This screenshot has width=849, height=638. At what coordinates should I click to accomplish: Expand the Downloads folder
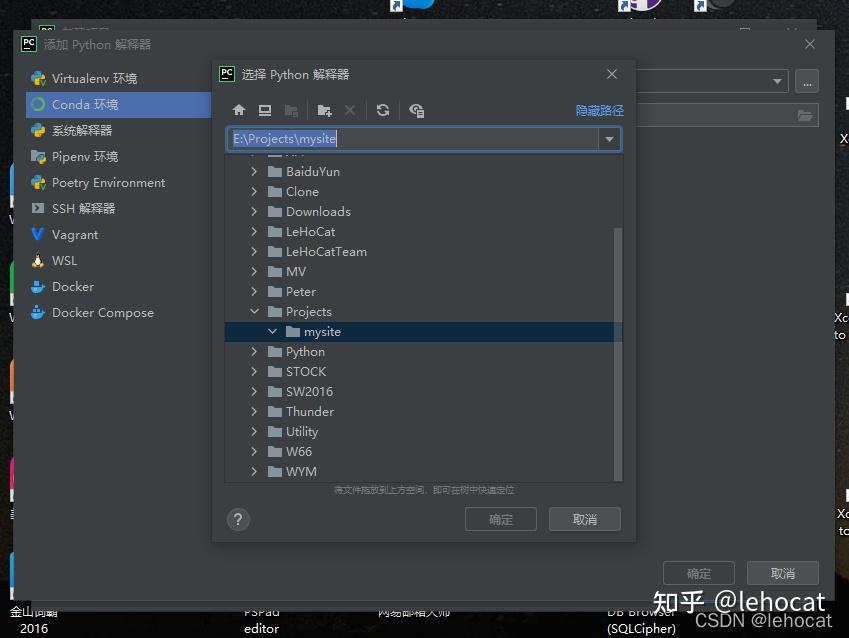click(254, 211)
